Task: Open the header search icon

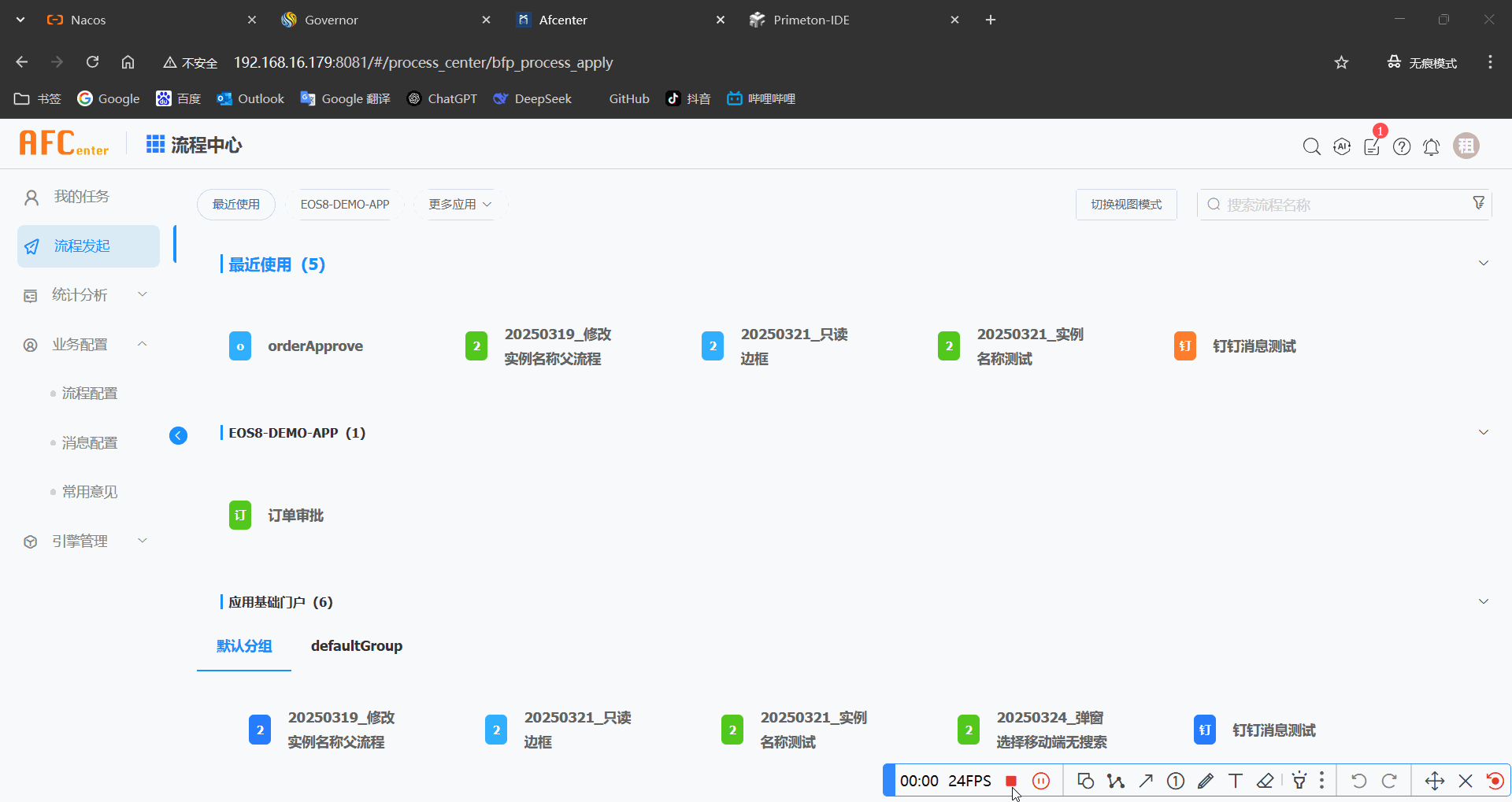Action: pyautogui.click(x=1311, y=146)
